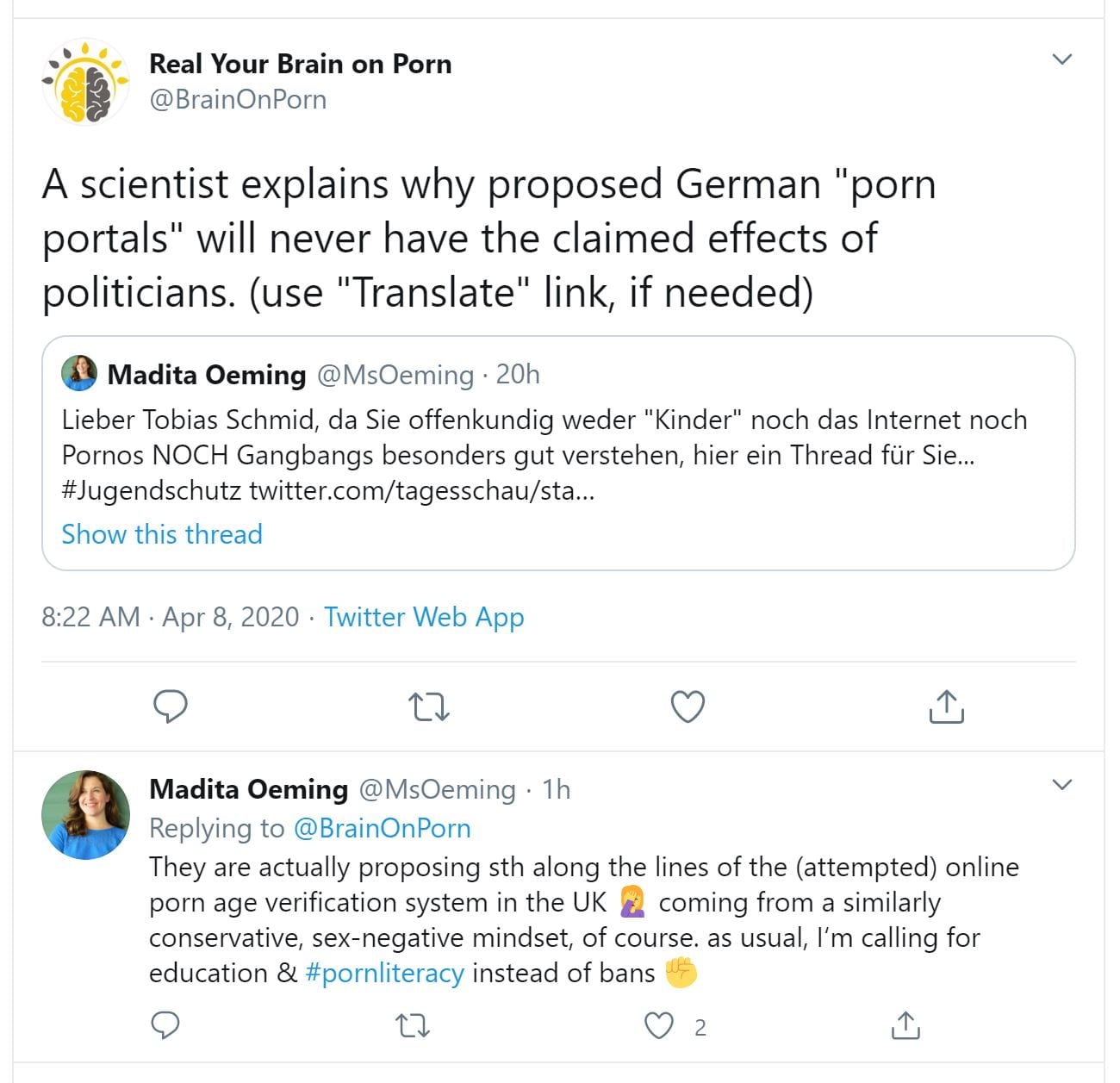Open the #pornliteracy hashtag
The width and height of the screenshot is (1120, 1083).
click(384, 973)
